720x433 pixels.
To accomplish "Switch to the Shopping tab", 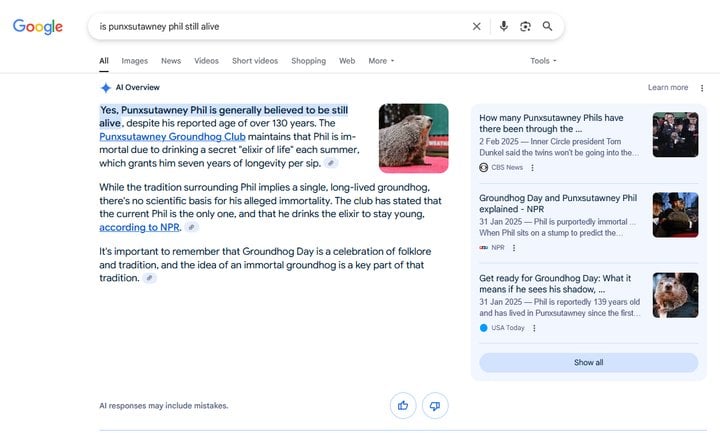I will [x=309, y=61].
